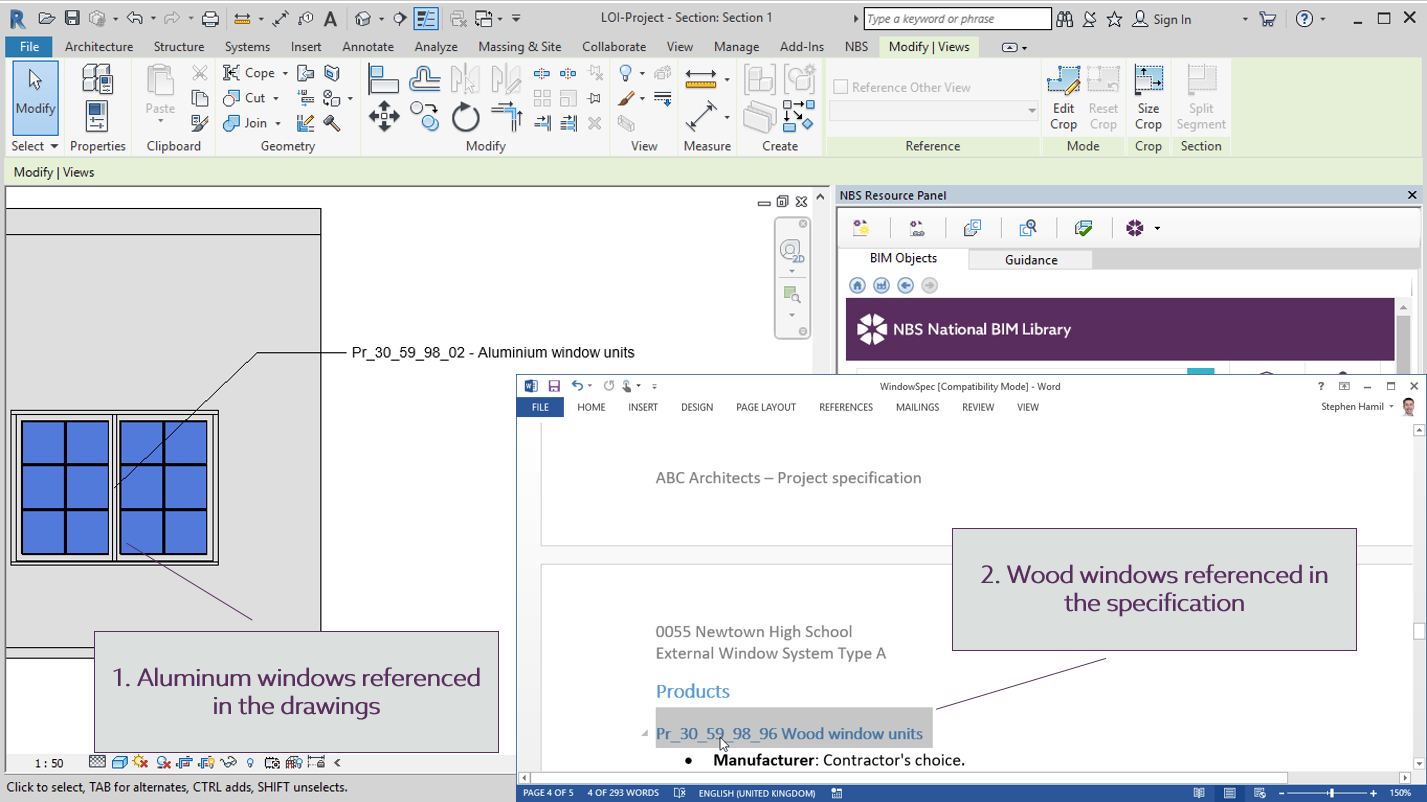Image resolution: width=1427 pixels, height=802 pixels.
Task: Open the Default 3D View
Action: click(363, 18)
